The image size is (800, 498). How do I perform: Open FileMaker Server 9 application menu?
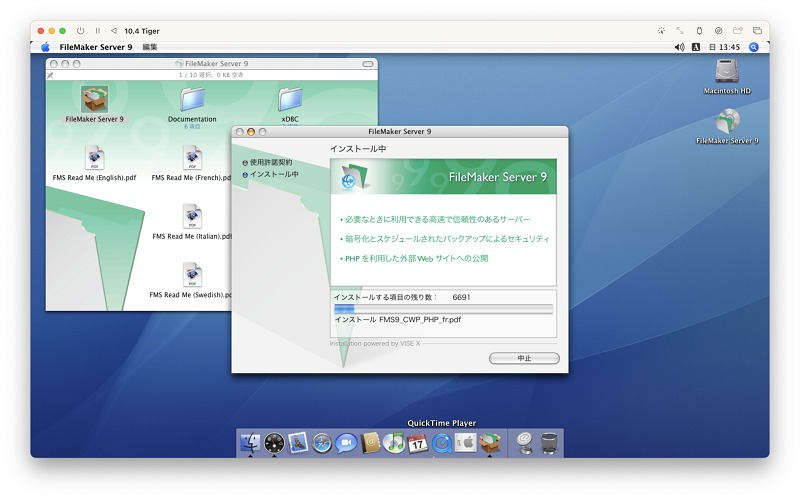pos(96,47)
